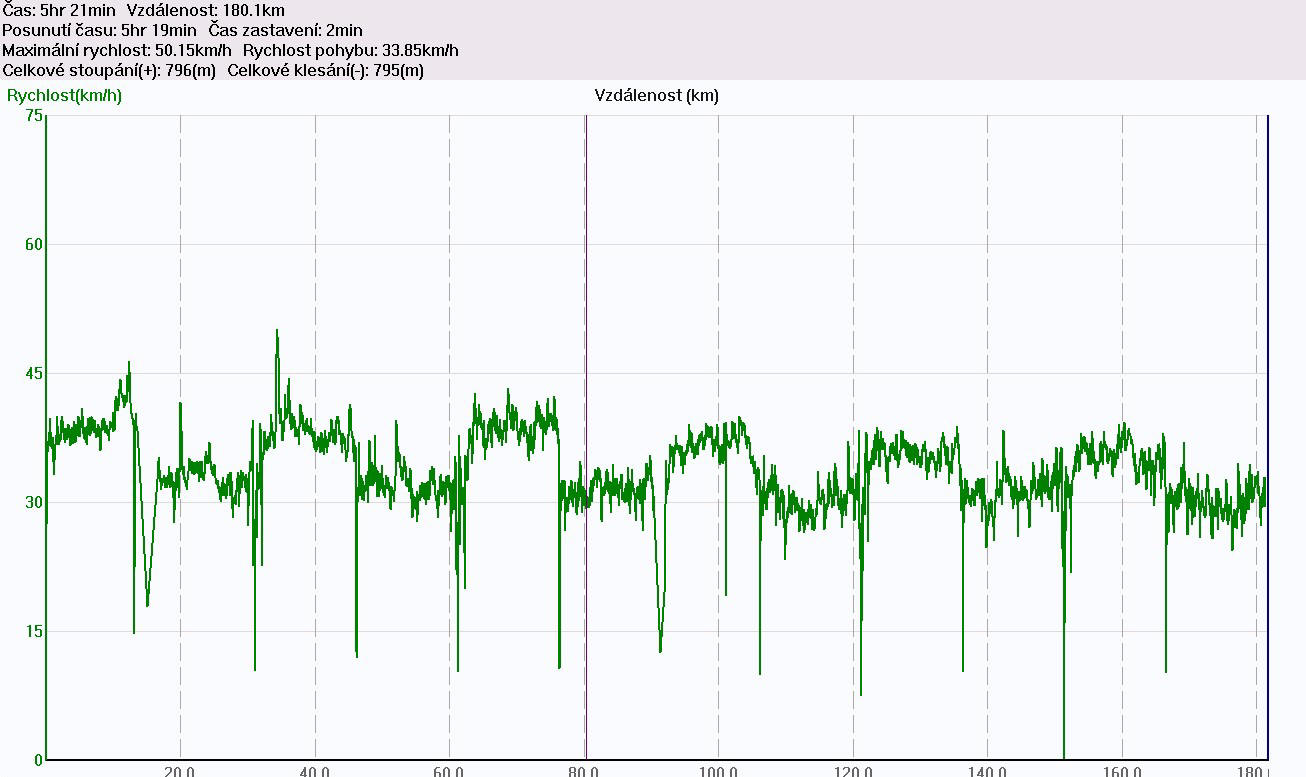The width and height of the screenshot is (1306, 777).
Task: Click the 160.0 tick on distance axis
Action: 1121,771
